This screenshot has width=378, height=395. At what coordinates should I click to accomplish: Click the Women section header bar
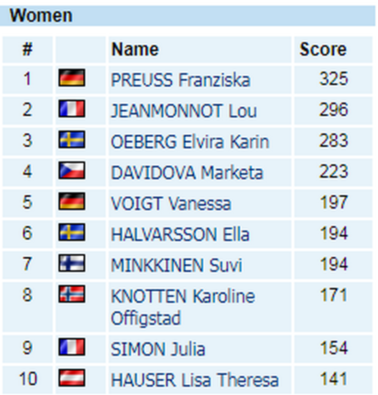(188, 16)
